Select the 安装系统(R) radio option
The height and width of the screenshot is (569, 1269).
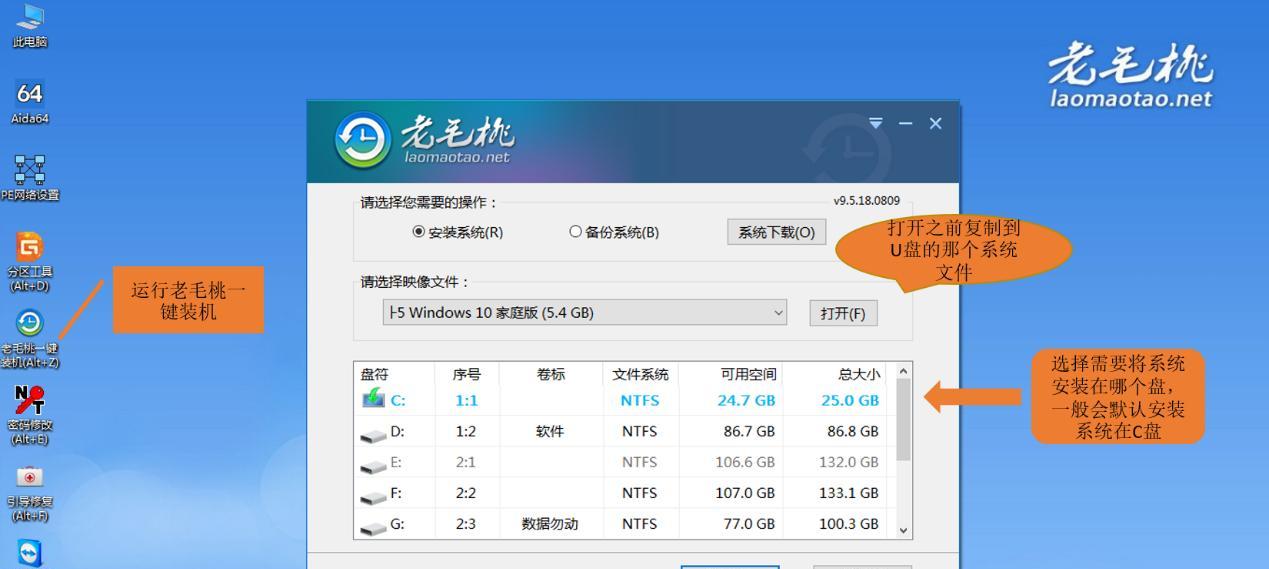pyautogui.click(x=458, y=232)
